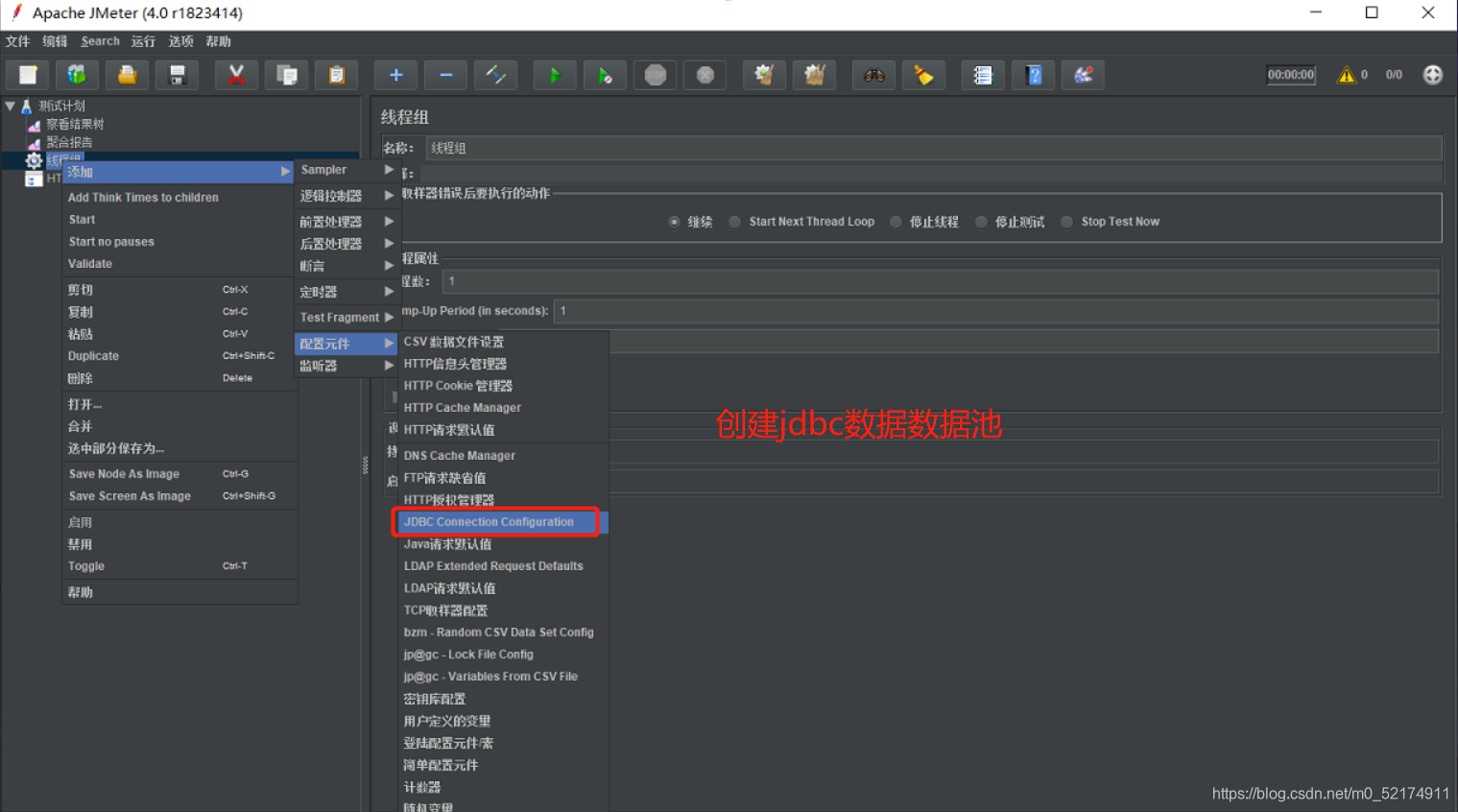Start the test with green play icon
The height and width of the screenshot is (812, 1458).
click(555, 75)
